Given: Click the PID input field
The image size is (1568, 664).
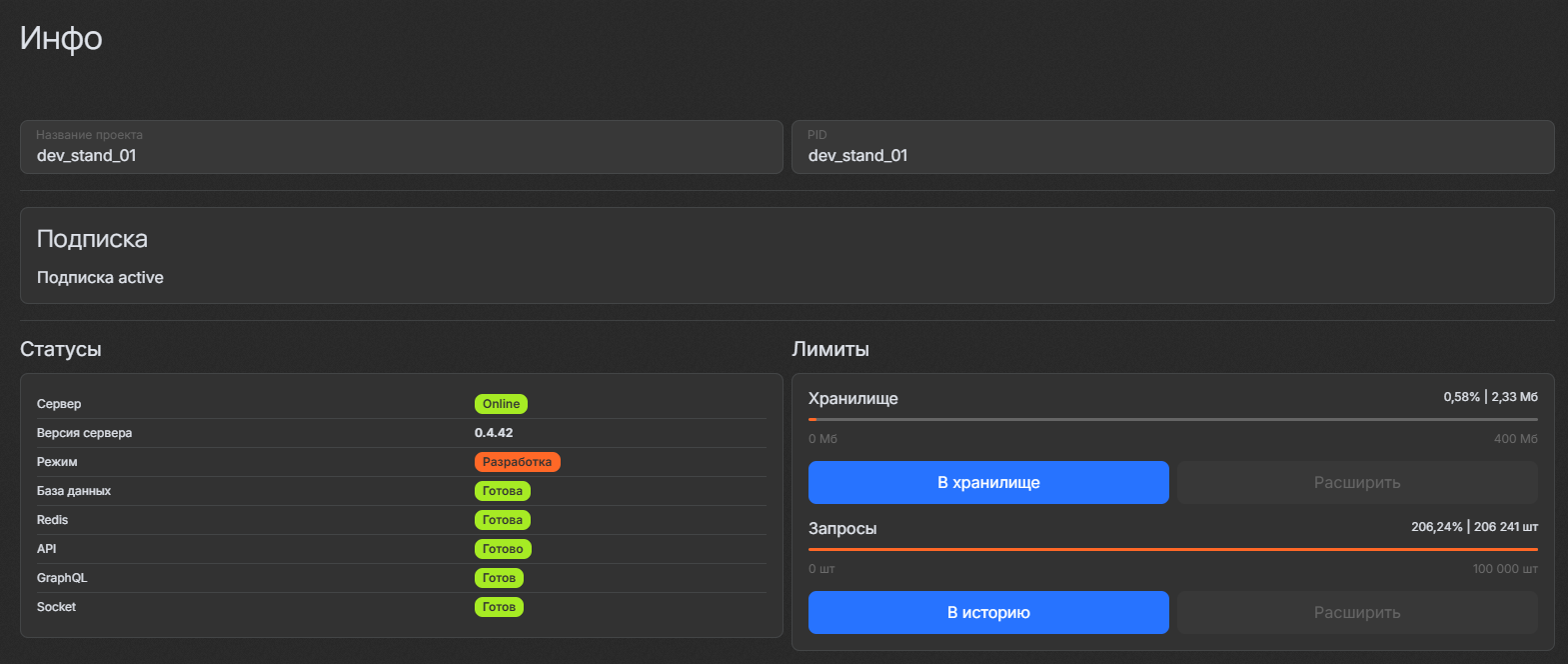Looking at the screenshot, I should pyautogui.click(x=1171, y=155).
